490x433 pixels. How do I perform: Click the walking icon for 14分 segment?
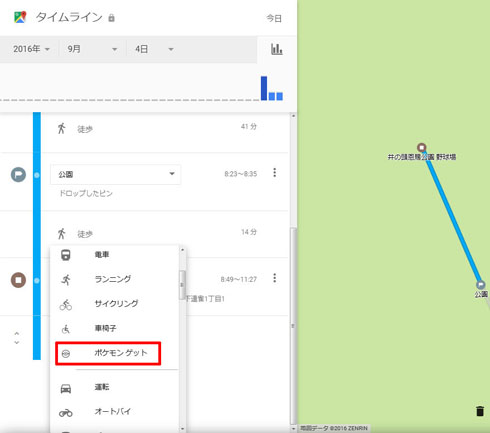(61, 234)
